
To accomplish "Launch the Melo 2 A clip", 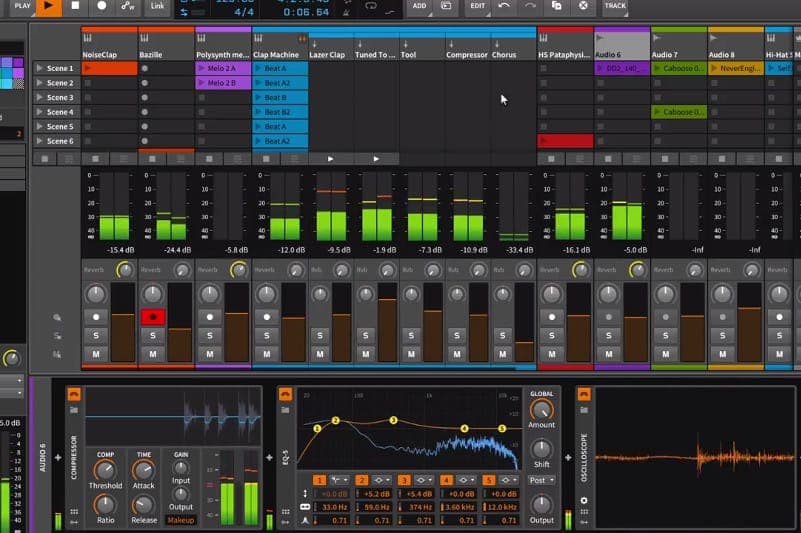I will [223, 68].
